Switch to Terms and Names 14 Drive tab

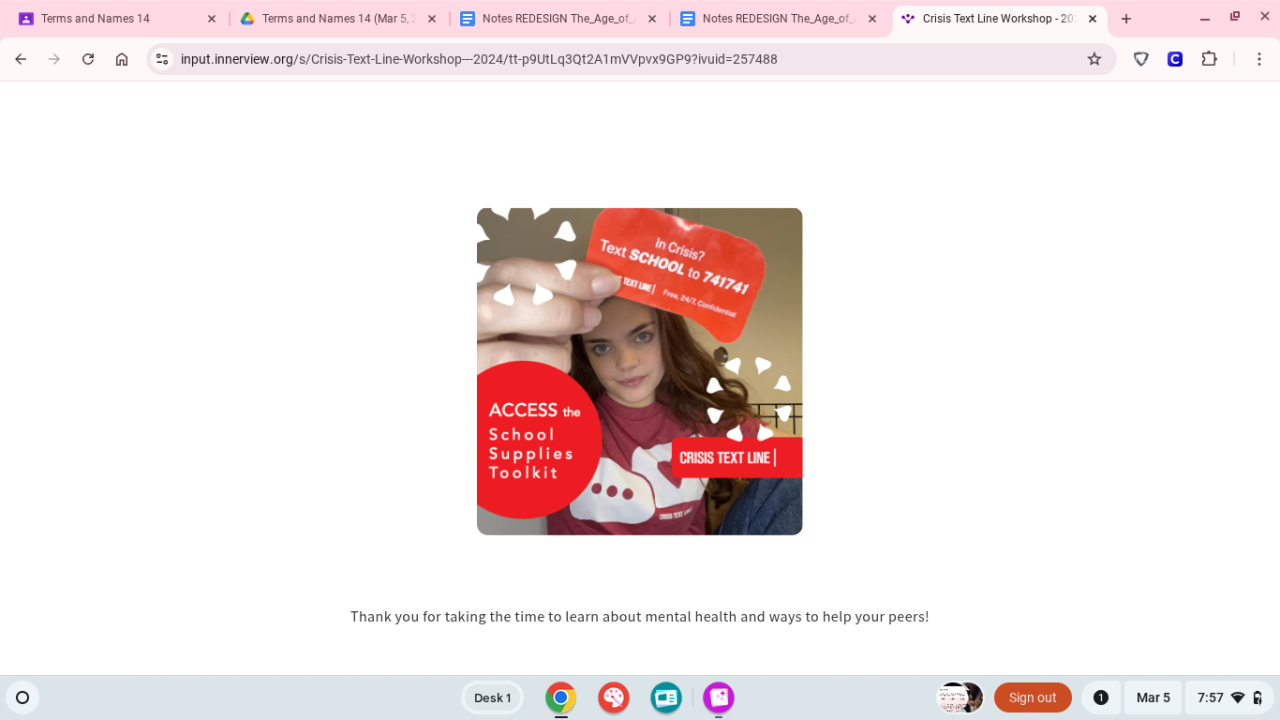pyautogui.click(x=339, y=19)
